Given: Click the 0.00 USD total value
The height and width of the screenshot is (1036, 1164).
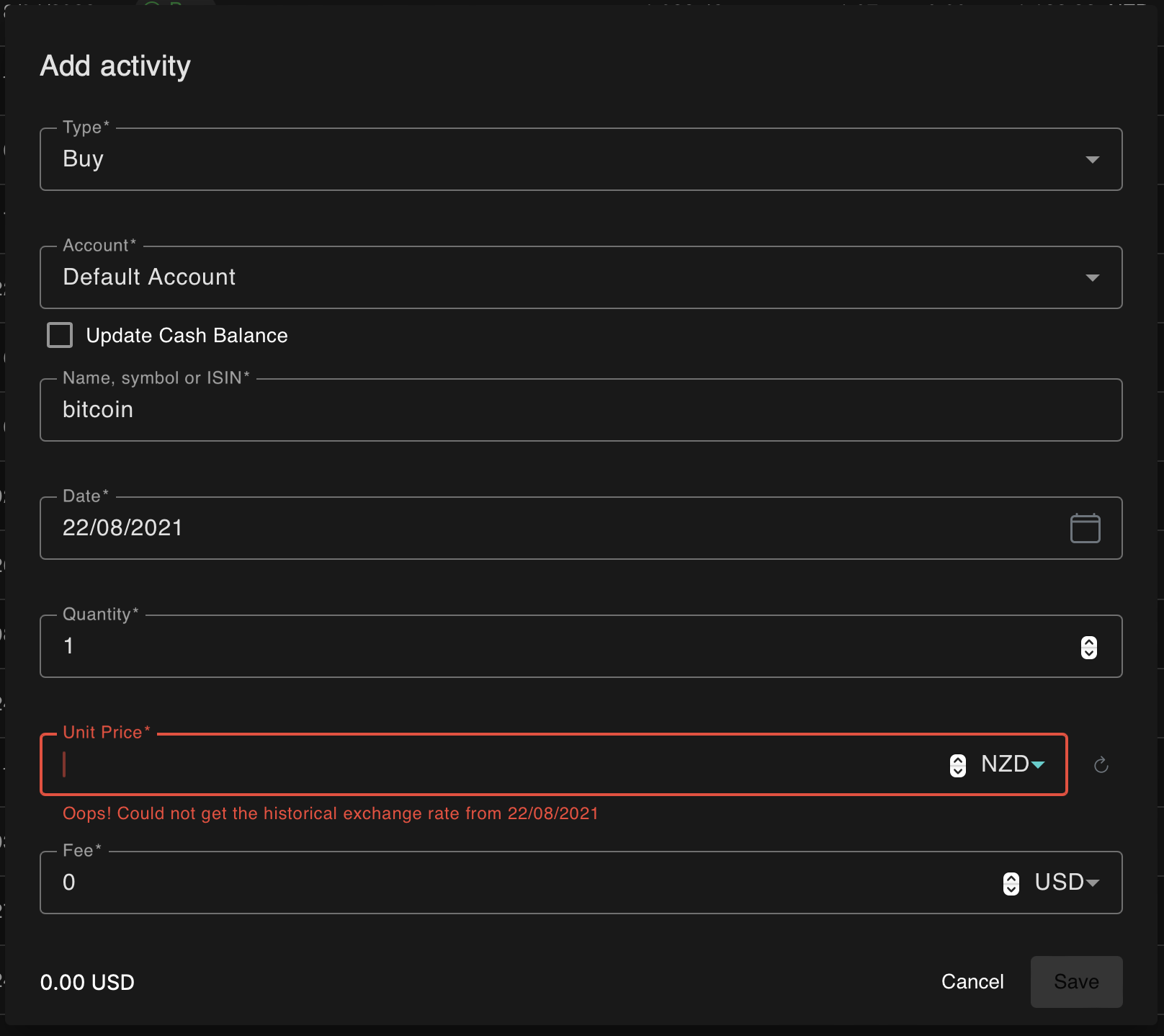Looking at the screenshot, I should [86, 981].
